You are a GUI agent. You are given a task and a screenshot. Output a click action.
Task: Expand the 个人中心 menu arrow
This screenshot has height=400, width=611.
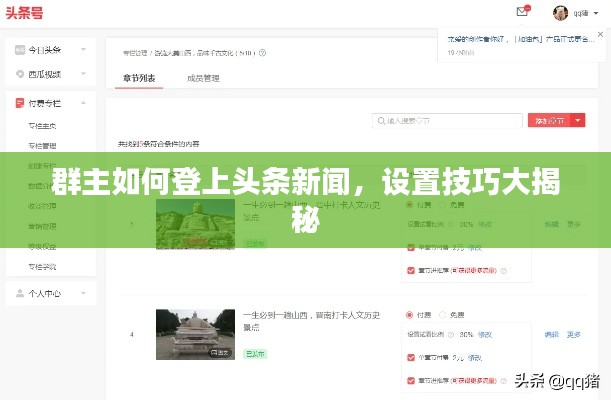(83, 293)
